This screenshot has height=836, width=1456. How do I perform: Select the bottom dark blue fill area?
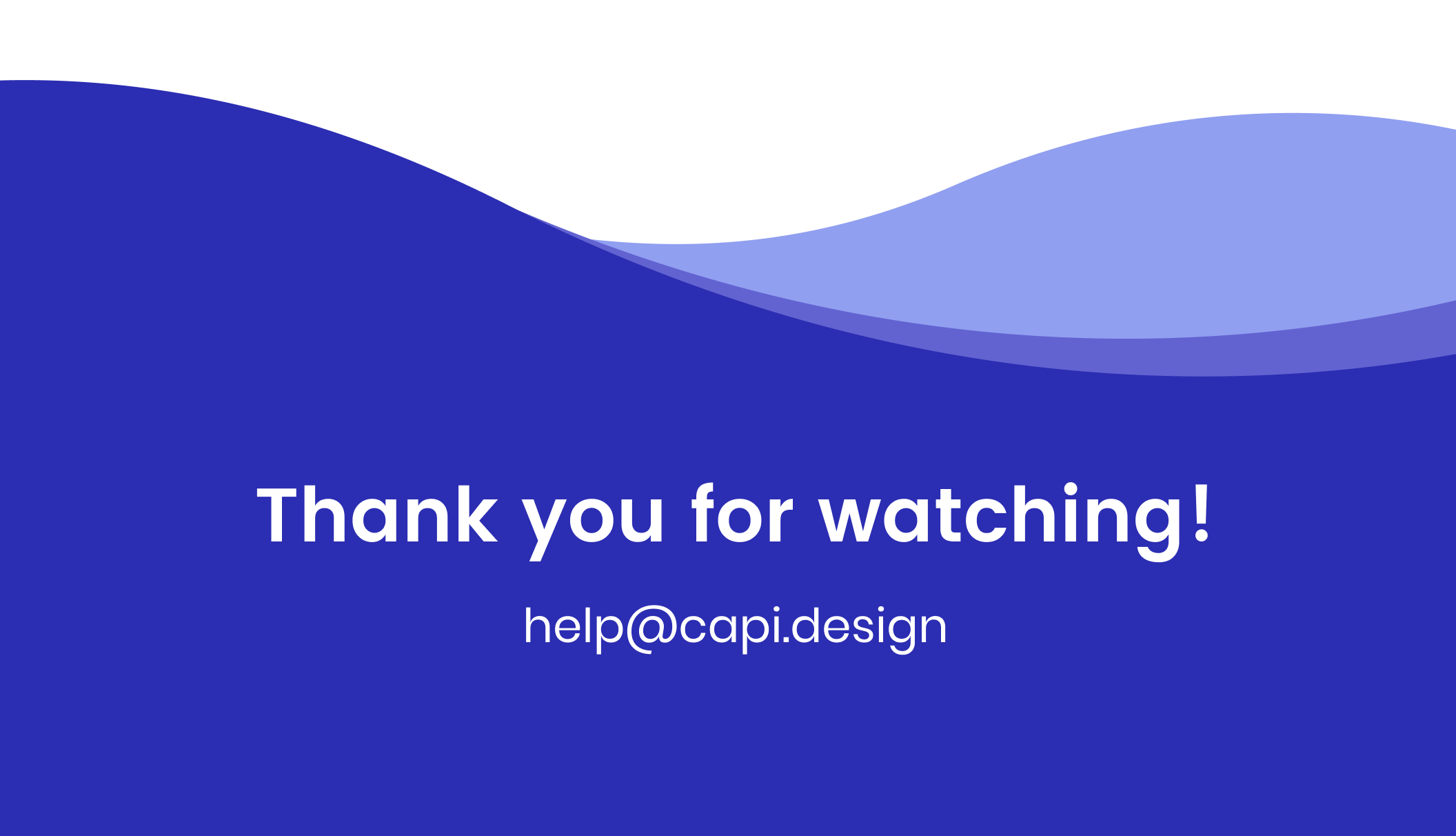click(728, 750)
